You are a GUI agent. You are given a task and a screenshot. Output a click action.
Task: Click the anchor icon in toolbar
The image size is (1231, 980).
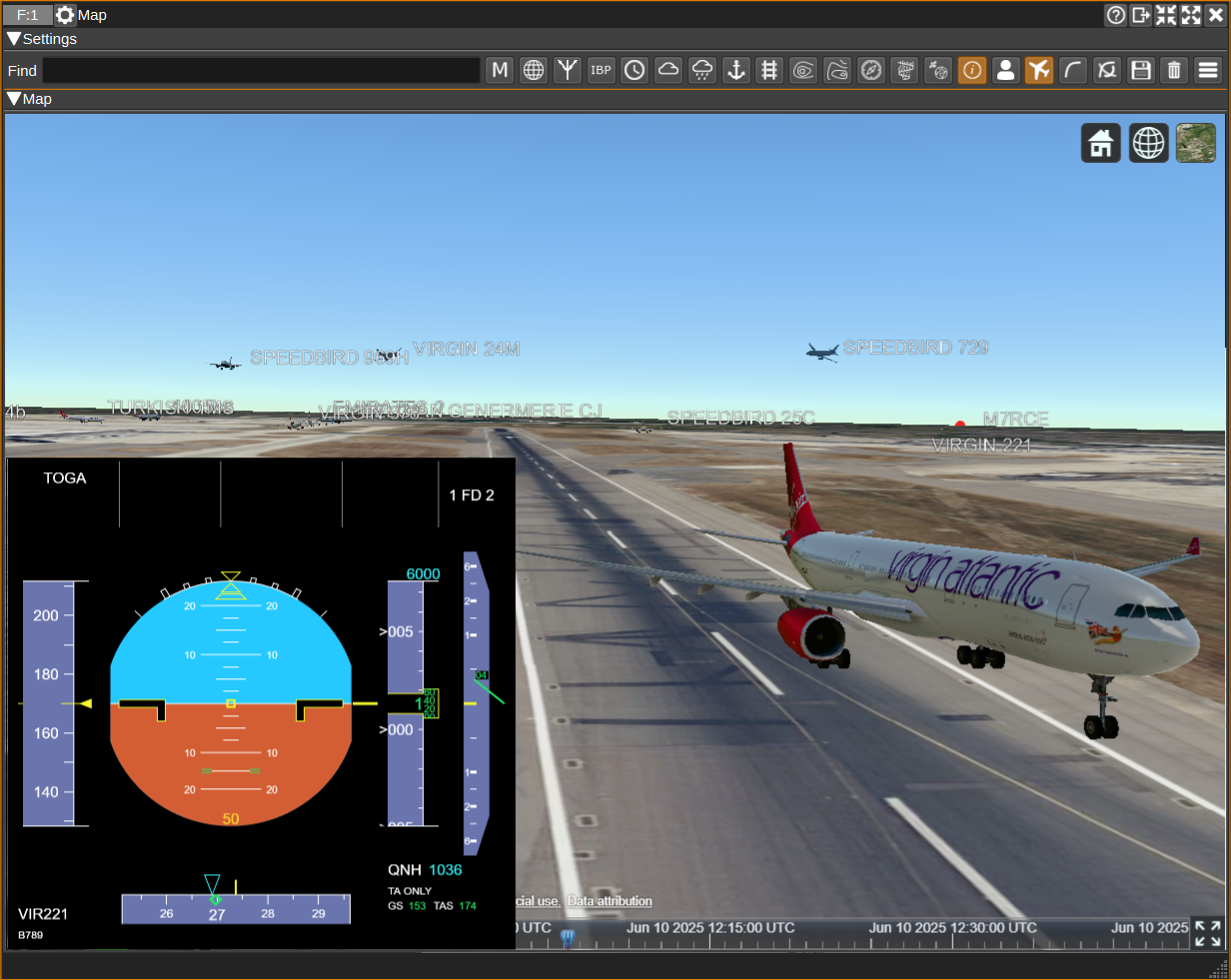(x=736, y=70)
